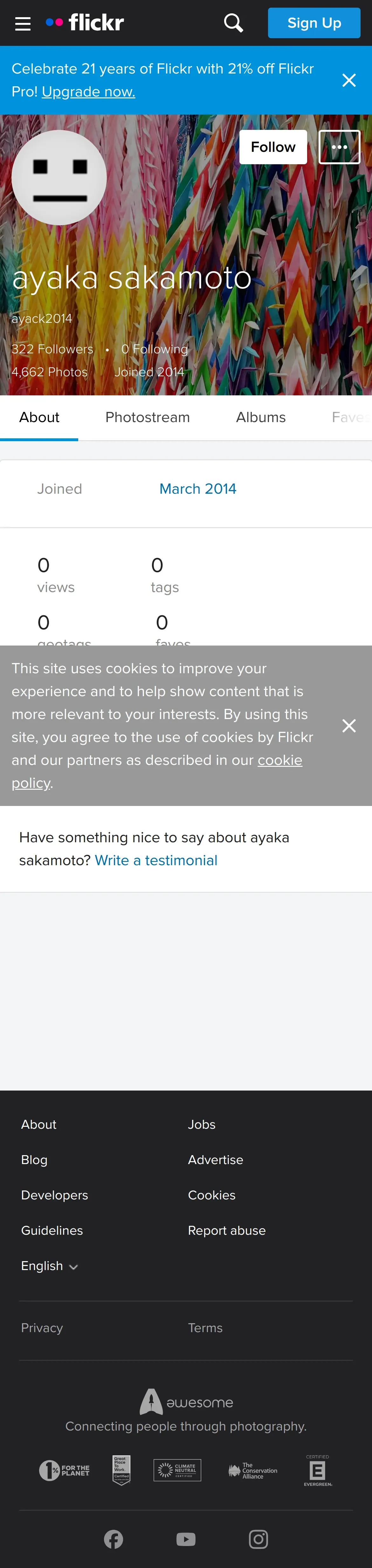Close the cookie notice banner
The width and height of the screenshot is (372, 1568).
coord(349,725)
